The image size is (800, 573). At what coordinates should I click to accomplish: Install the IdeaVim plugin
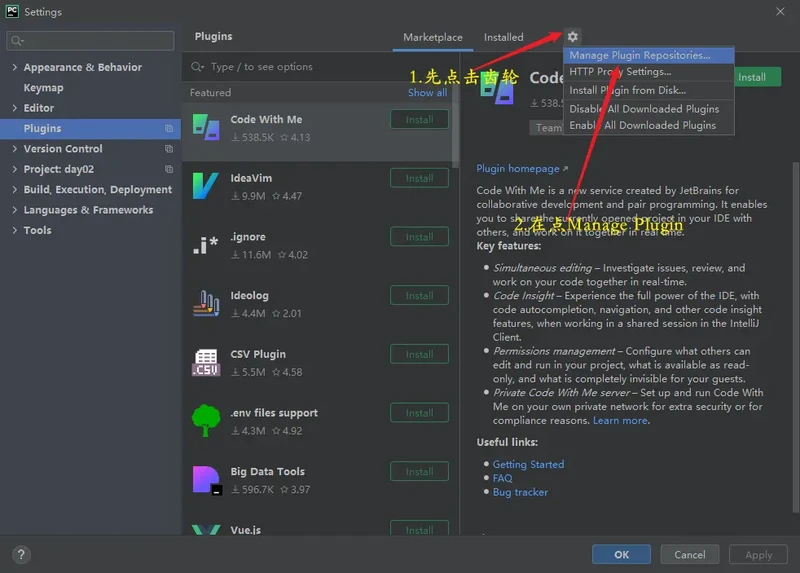pyautogui.click(x=419, y=179)
